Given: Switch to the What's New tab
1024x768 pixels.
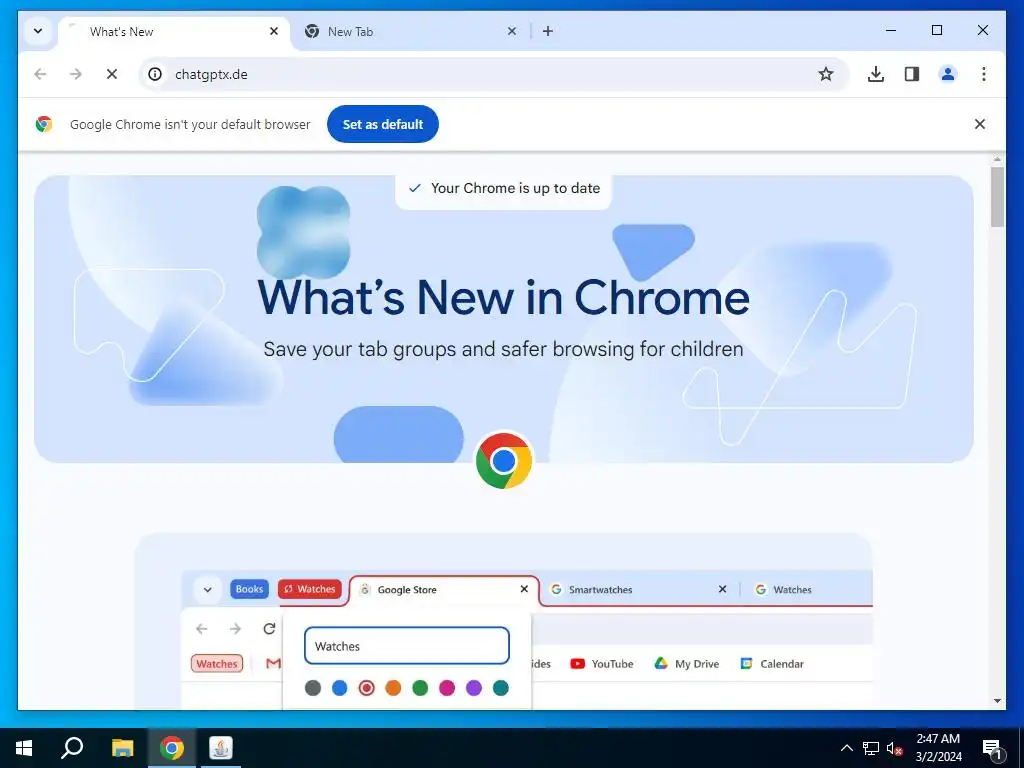Looking at the screenshot, I should click(x=174, y=31).
